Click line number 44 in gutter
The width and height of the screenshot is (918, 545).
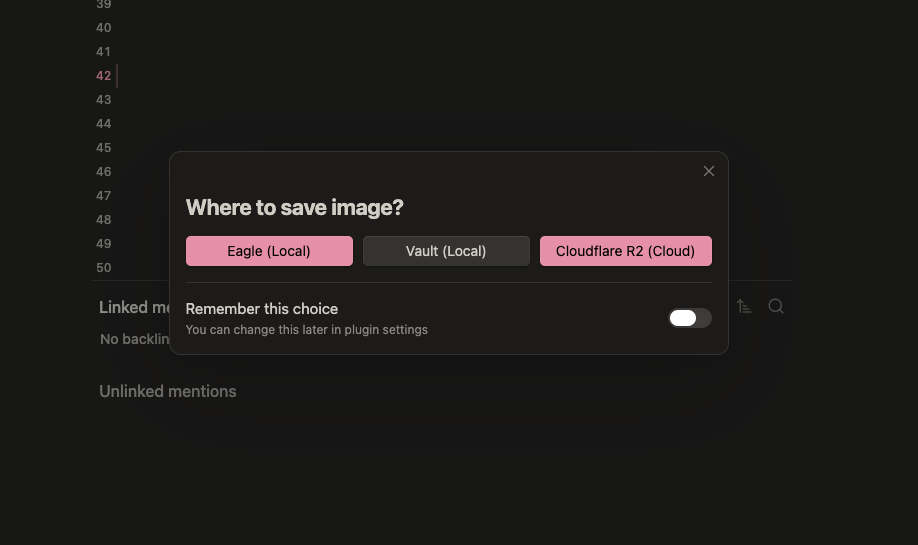tap(104, 124)
